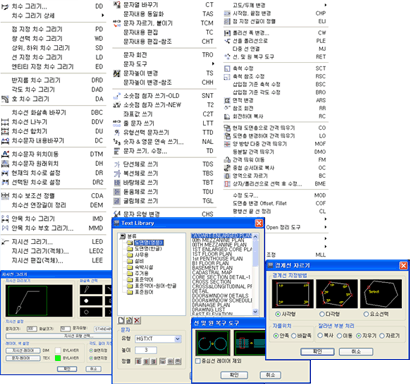410x384 pixels.
Task: Select the 요소선택 radio button
Action: coord(366,314)
